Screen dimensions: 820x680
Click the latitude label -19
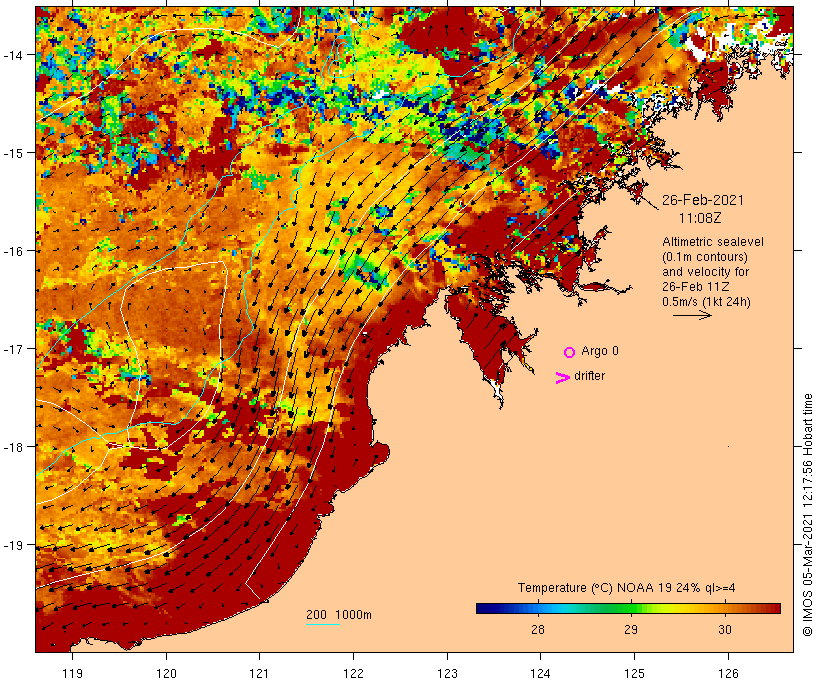coord(12,545)
